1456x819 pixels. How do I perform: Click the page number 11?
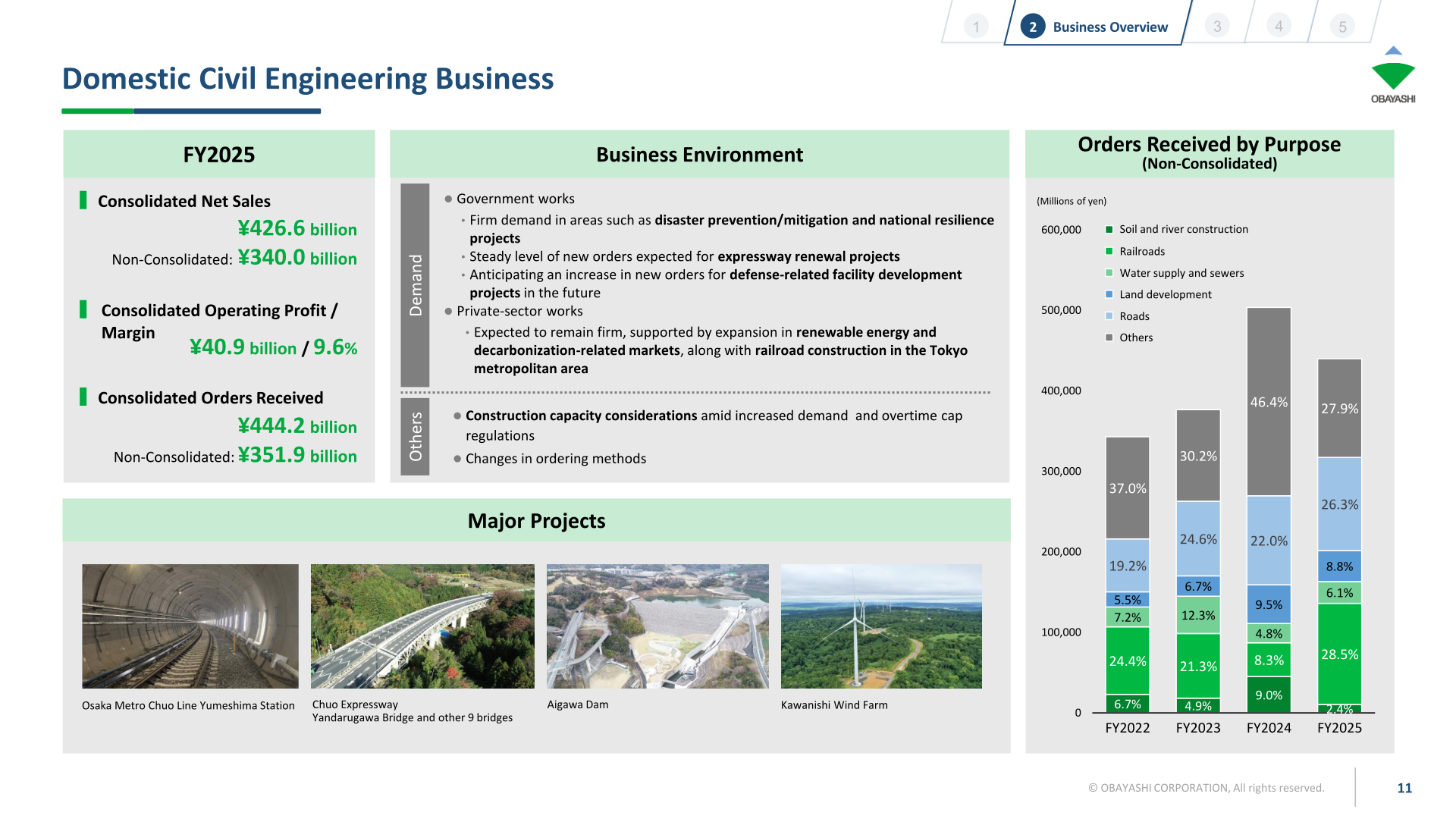1404,788
